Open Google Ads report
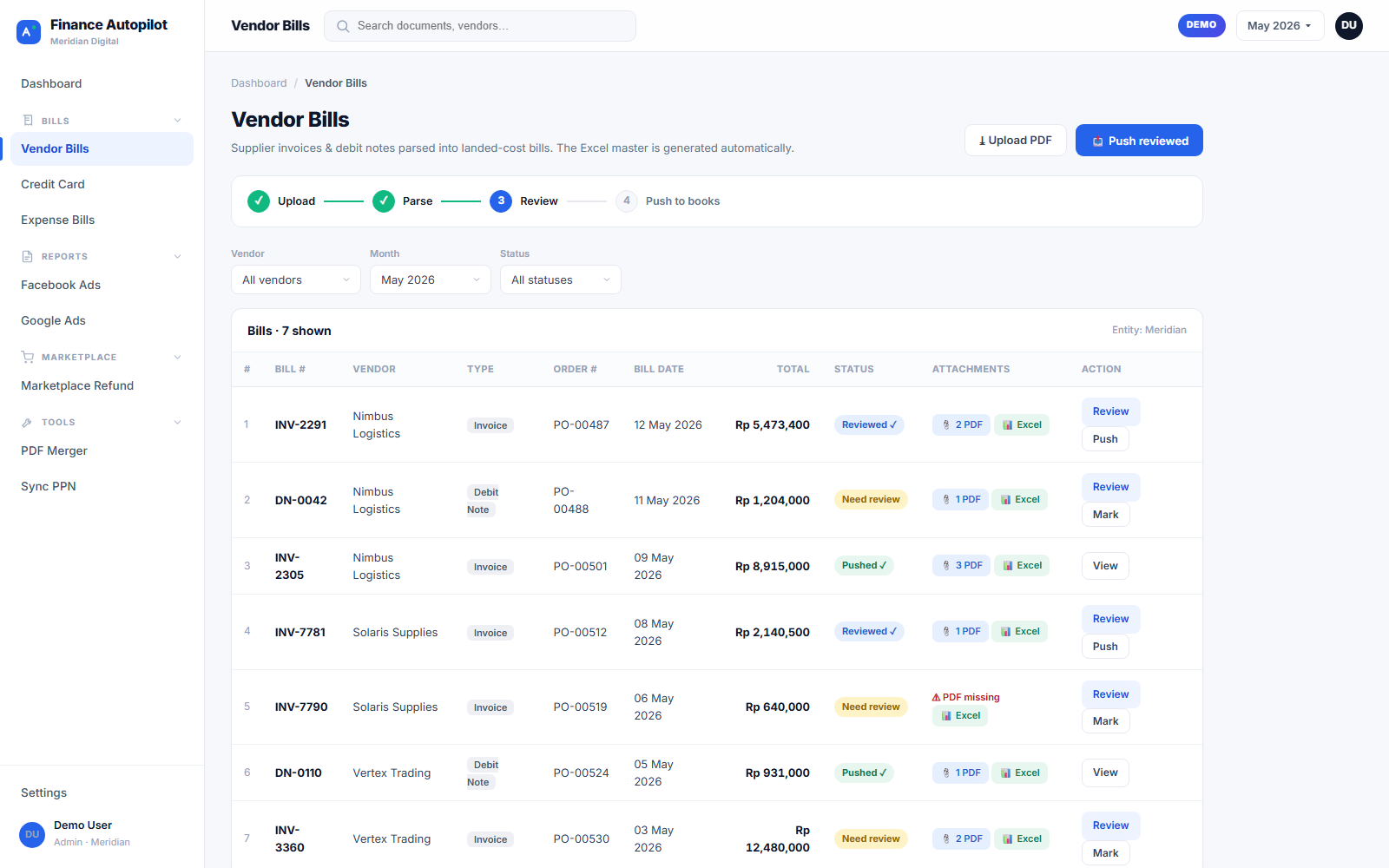The image size is (1389, 868). coord(102,320)
